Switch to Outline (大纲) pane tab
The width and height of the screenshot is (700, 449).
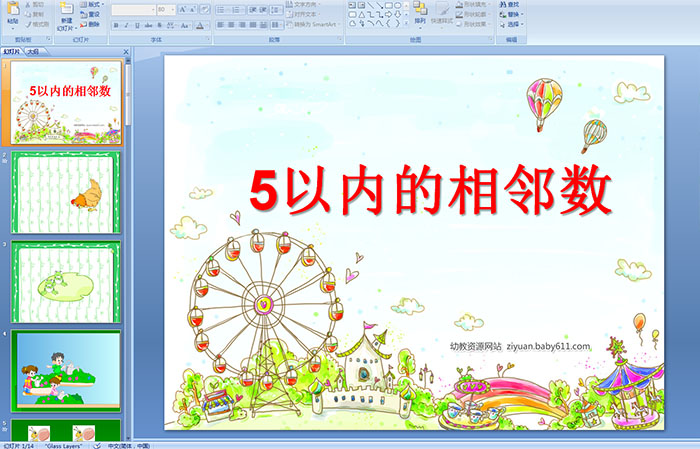[x=33, y=52]
